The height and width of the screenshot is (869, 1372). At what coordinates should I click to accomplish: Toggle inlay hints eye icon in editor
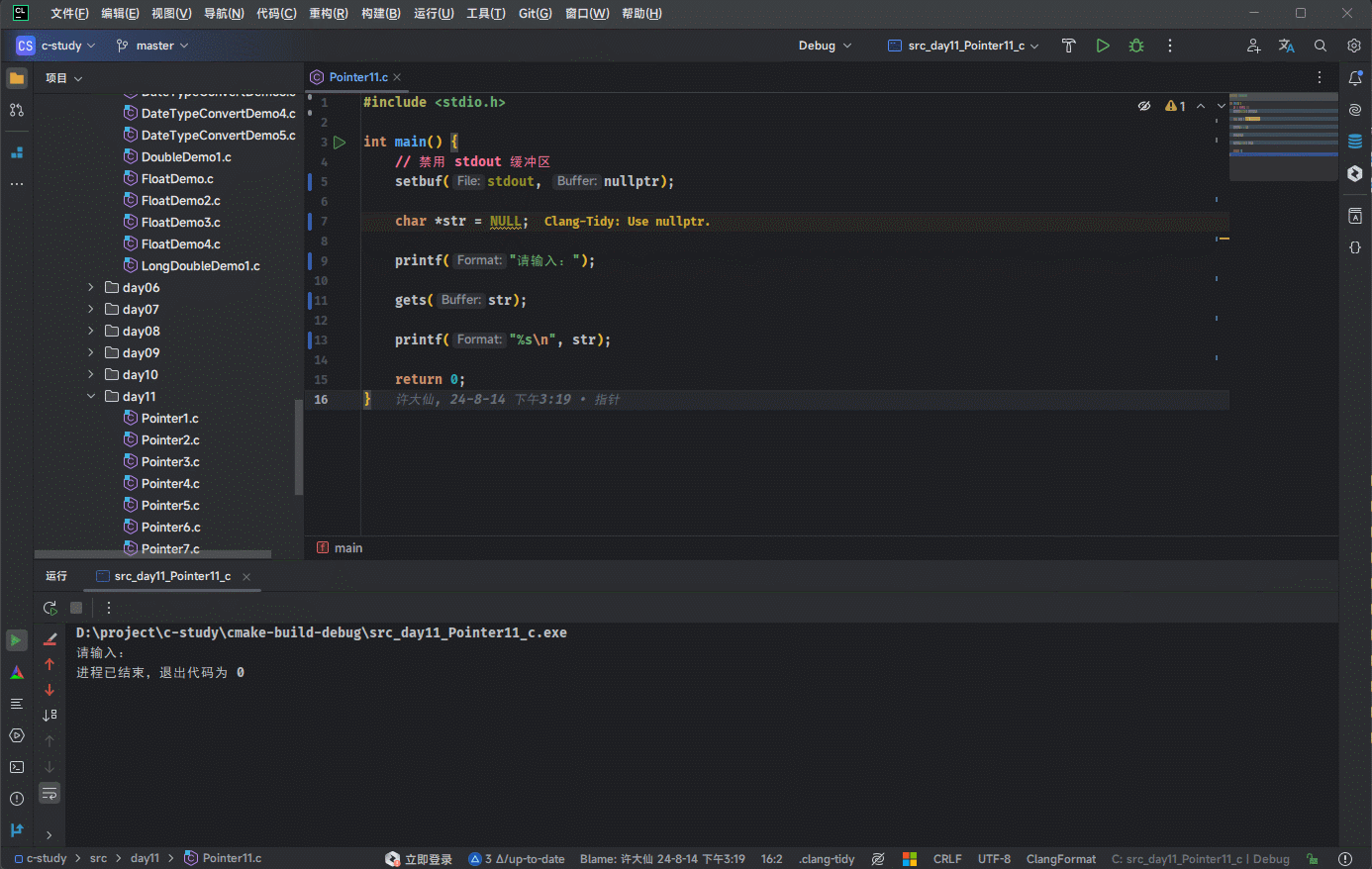click(1144, 106)
